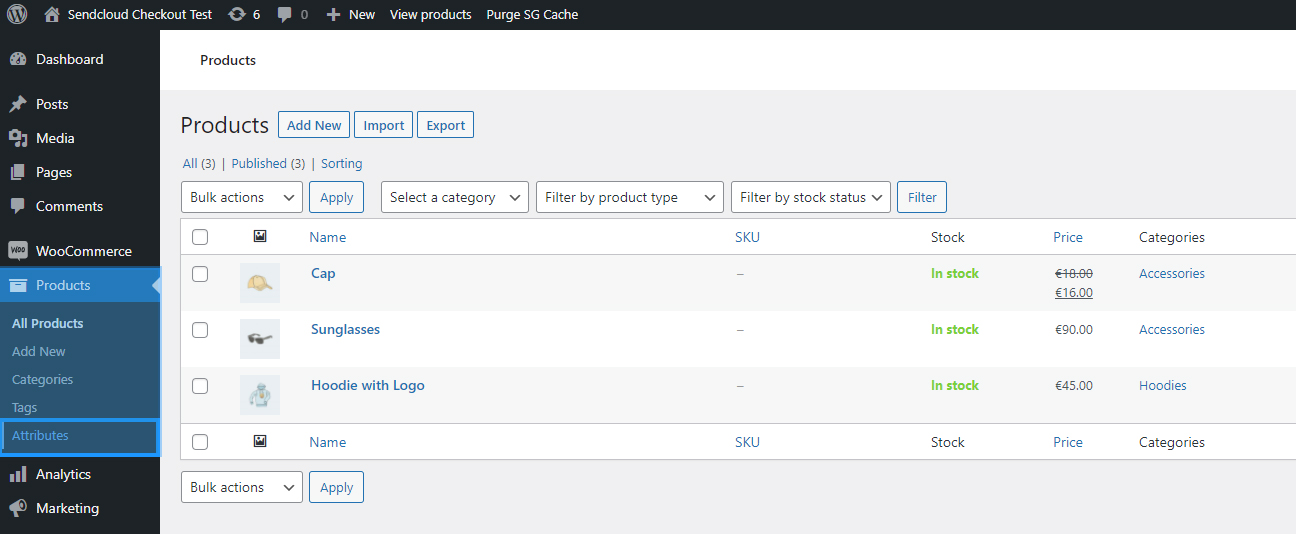1296x534 pixels.
Task: Sort by Price in table footer
Action: click(x=1068, y=442)
